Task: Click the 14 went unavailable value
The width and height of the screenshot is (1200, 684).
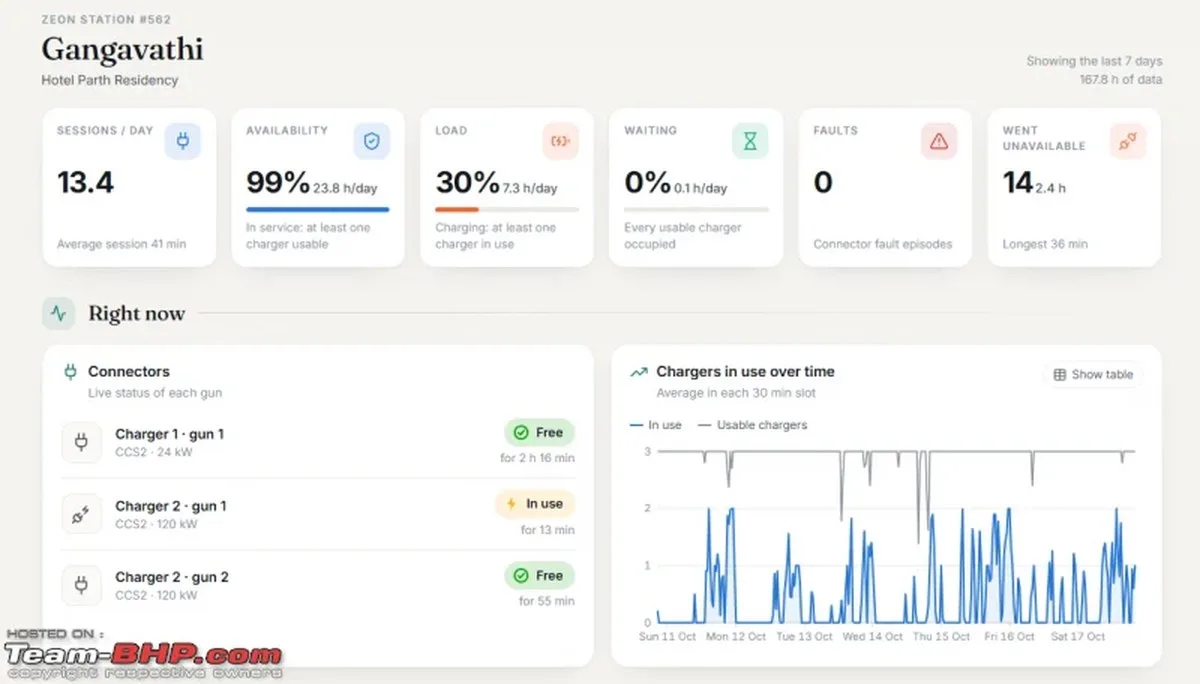Action: pos(1018,182)
